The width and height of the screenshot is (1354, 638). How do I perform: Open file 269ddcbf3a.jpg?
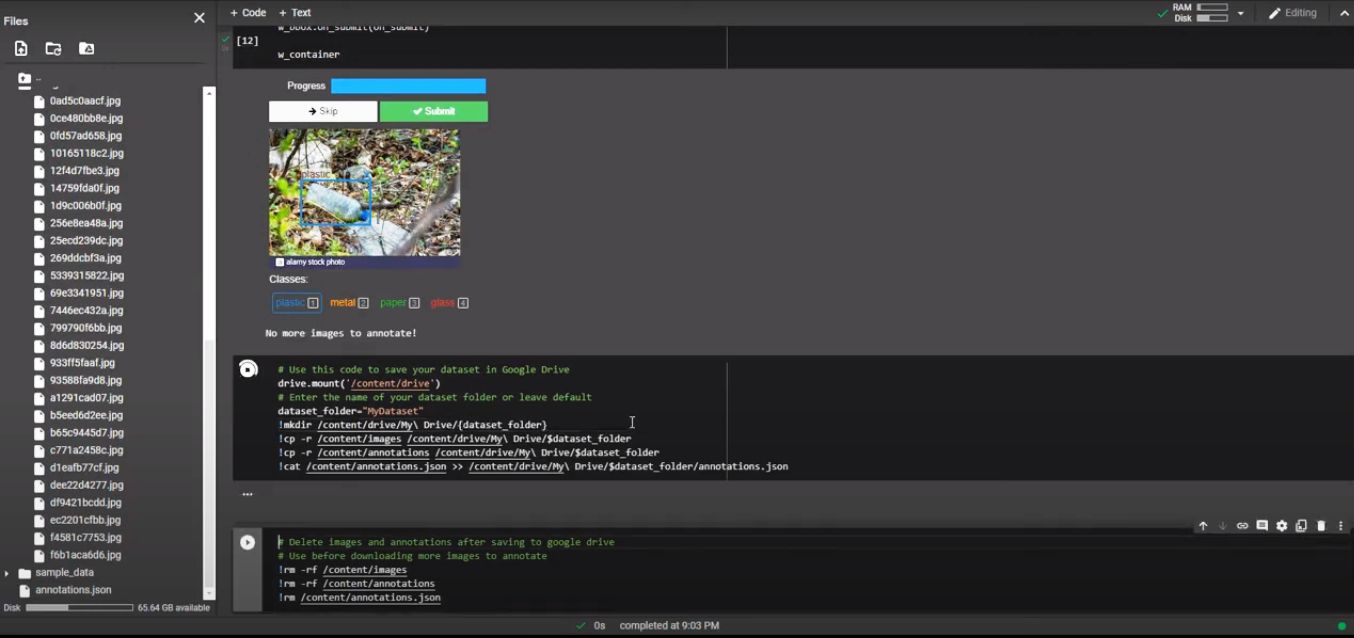[x=85, y=258]
